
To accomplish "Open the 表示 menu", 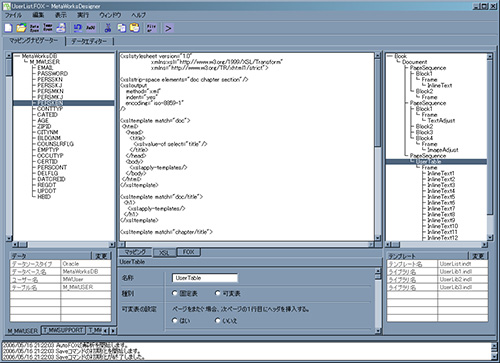I will (x=60, y=15).
